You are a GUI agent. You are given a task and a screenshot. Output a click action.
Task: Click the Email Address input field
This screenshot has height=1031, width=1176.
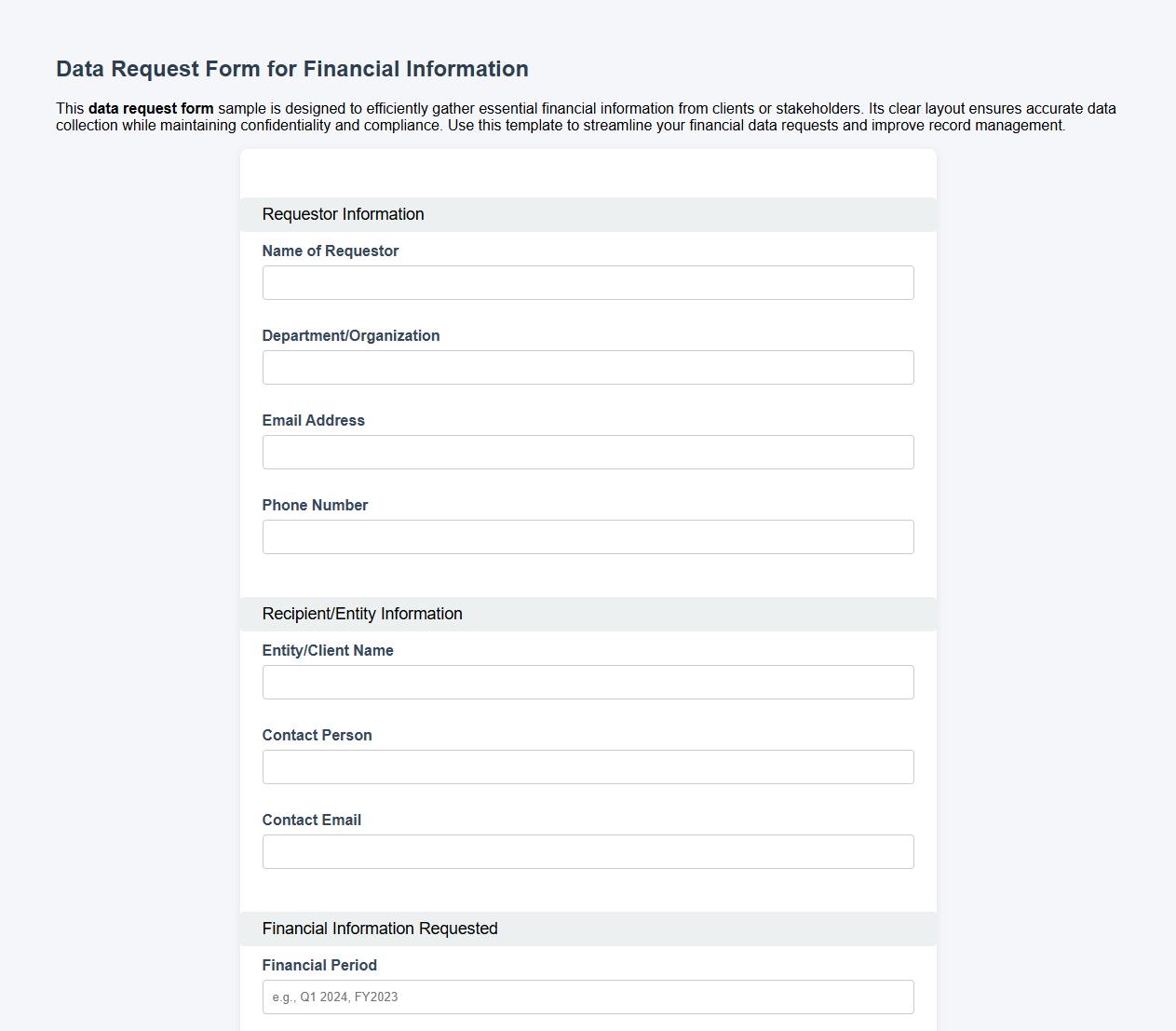tap(588, 452)
